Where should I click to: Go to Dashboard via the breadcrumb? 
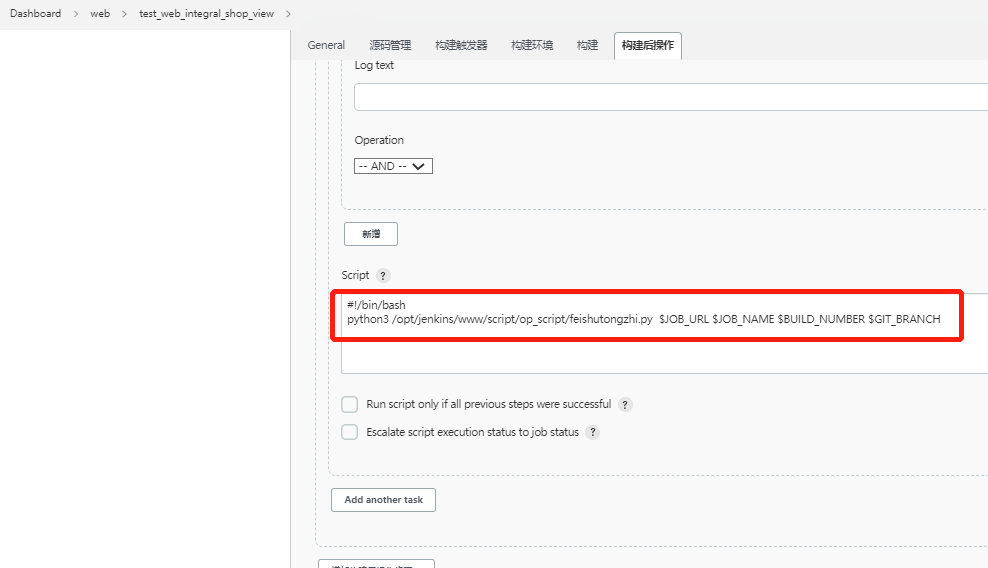pos(35,14)
